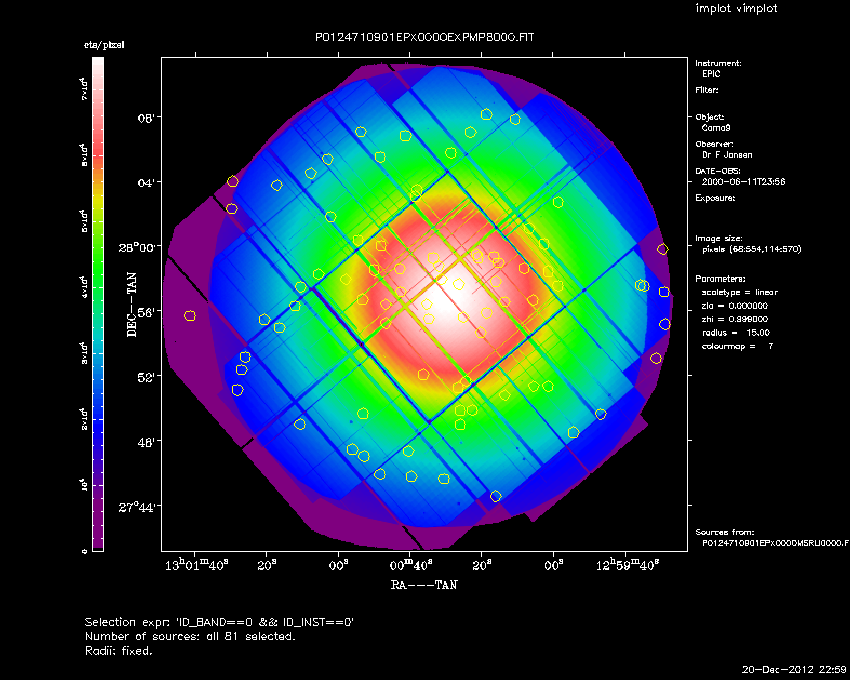Click the 04' declination tick label
Viewport: 850px width, 680px height.
pyautogui.click(x=146, y=182)
